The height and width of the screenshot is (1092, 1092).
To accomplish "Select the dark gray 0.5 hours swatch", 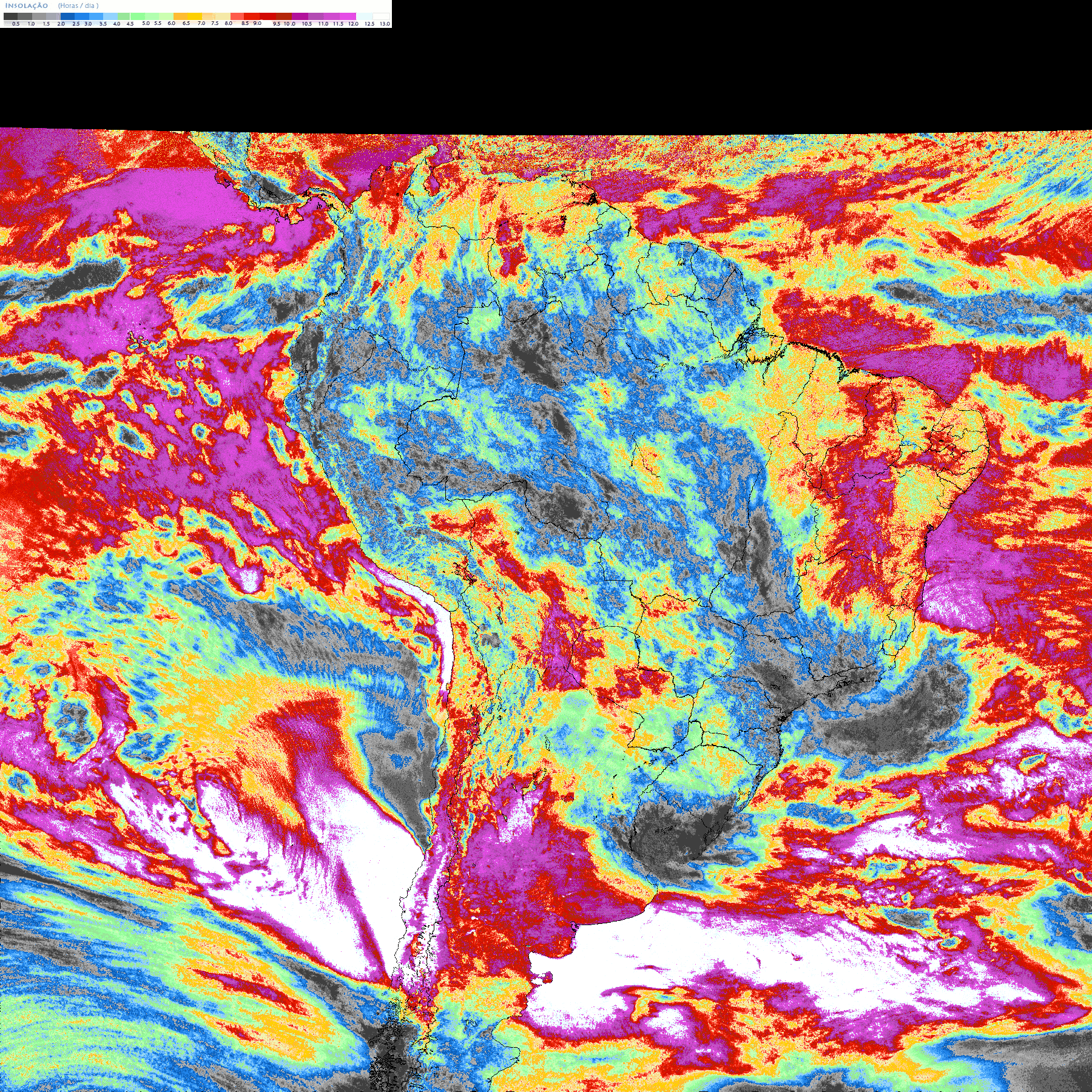I will pyautogui.click(x=10, y=16).
